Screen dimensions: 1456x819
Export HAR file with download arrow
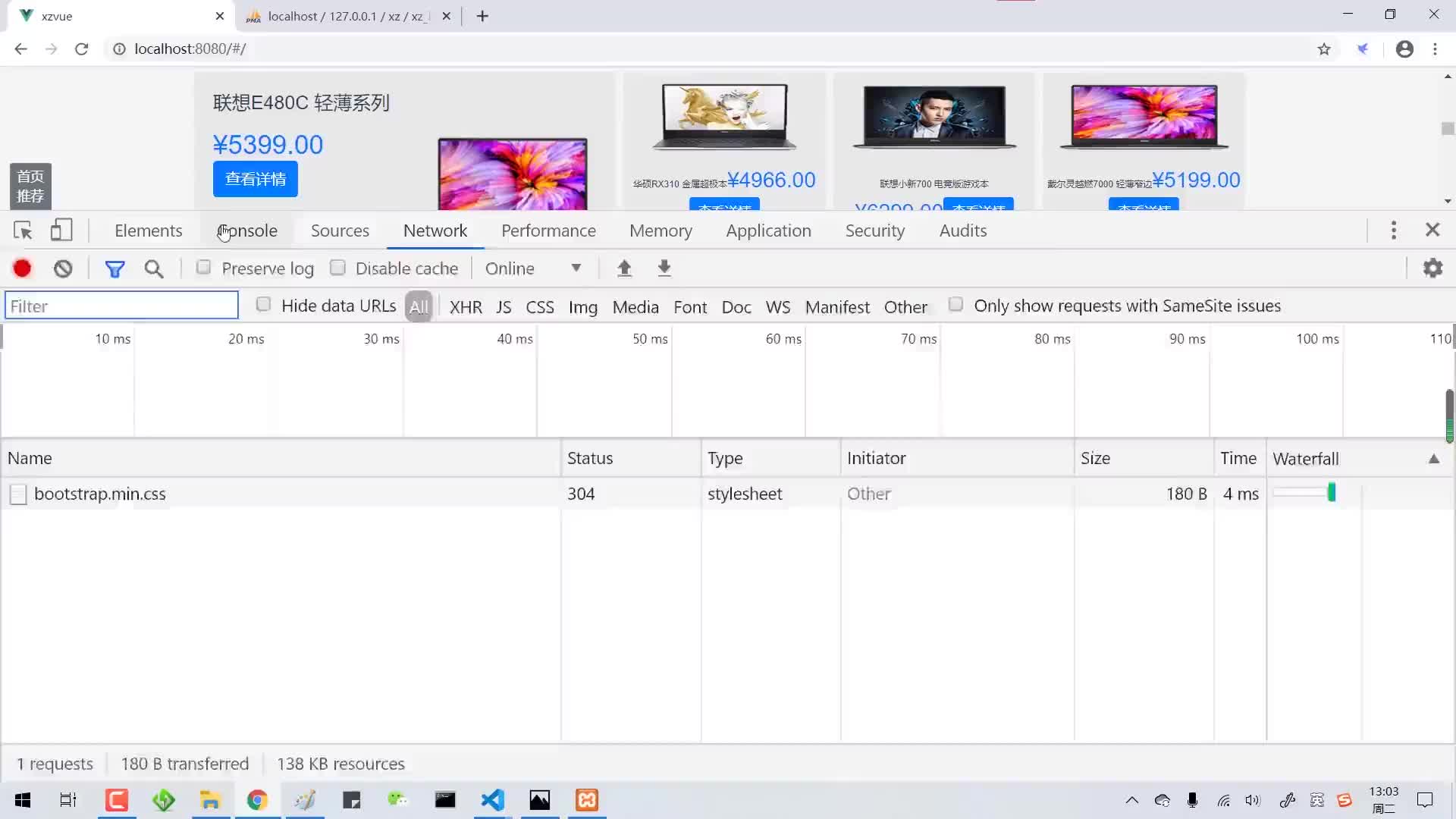point(664,268)
